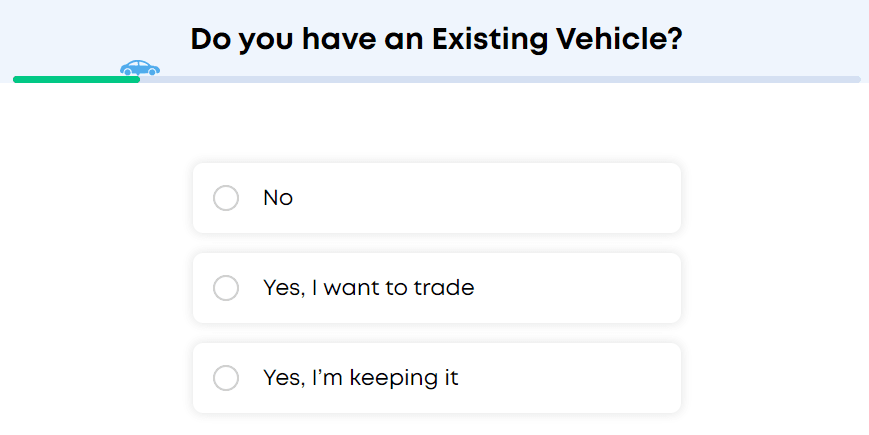Choose the "Yes, I want to trade" radio circle
Image resolution: width=869 pixels, height=435 pixels.
coord(226,288)
